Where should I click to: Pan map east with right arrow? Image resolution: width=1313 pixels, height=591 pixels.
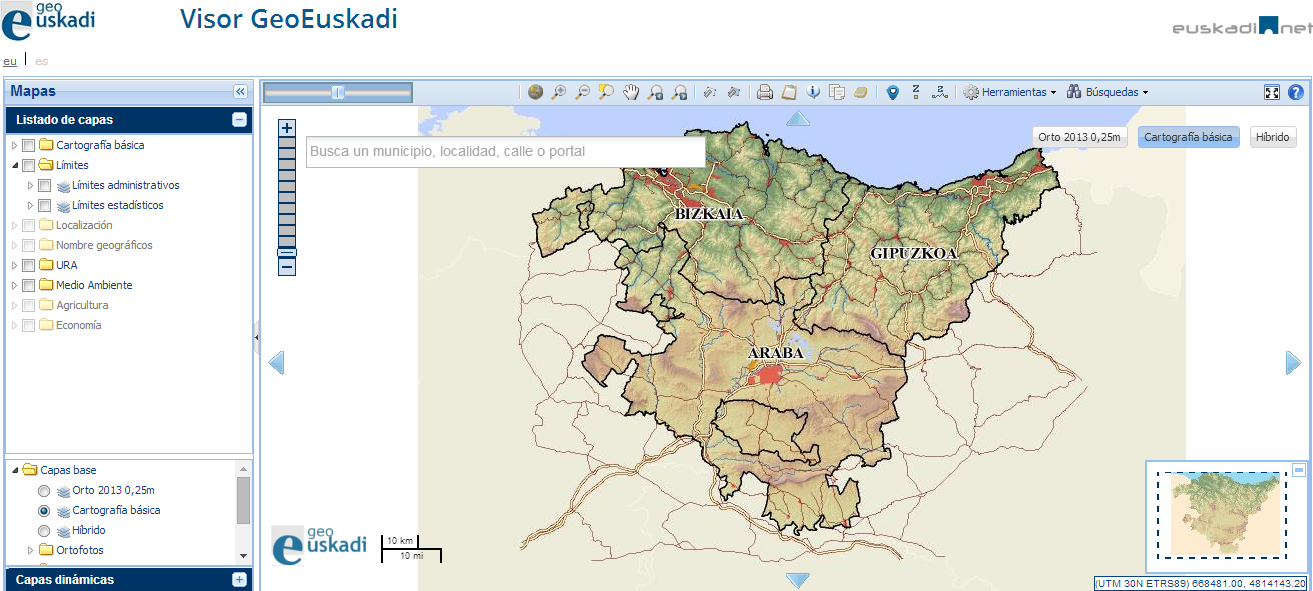coord(1294,363)
